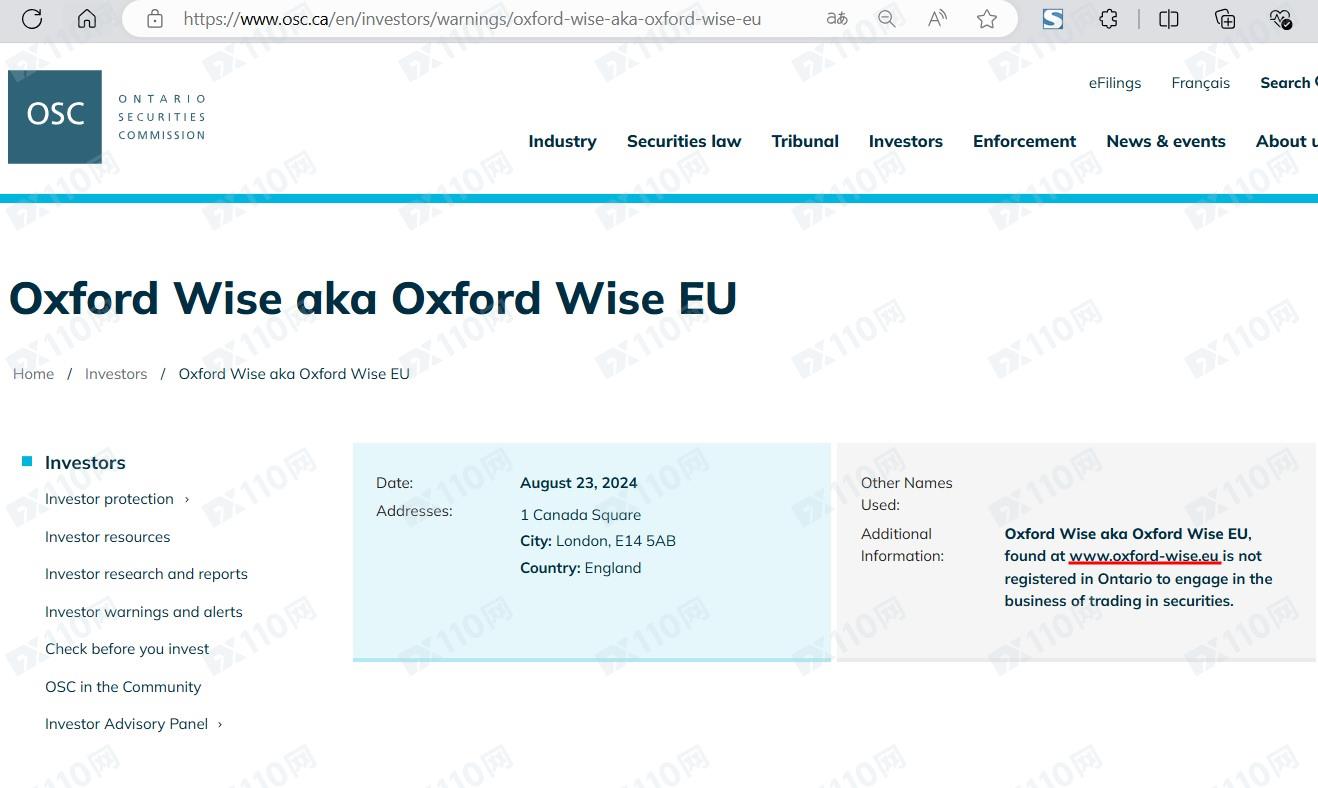Select the address 1 Canada Square

(x=580, y=515)
